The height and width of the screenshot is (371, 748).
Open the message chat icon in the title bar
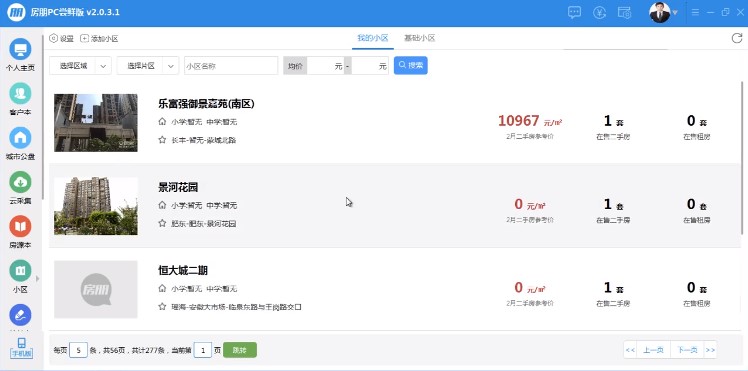(574, 13)
